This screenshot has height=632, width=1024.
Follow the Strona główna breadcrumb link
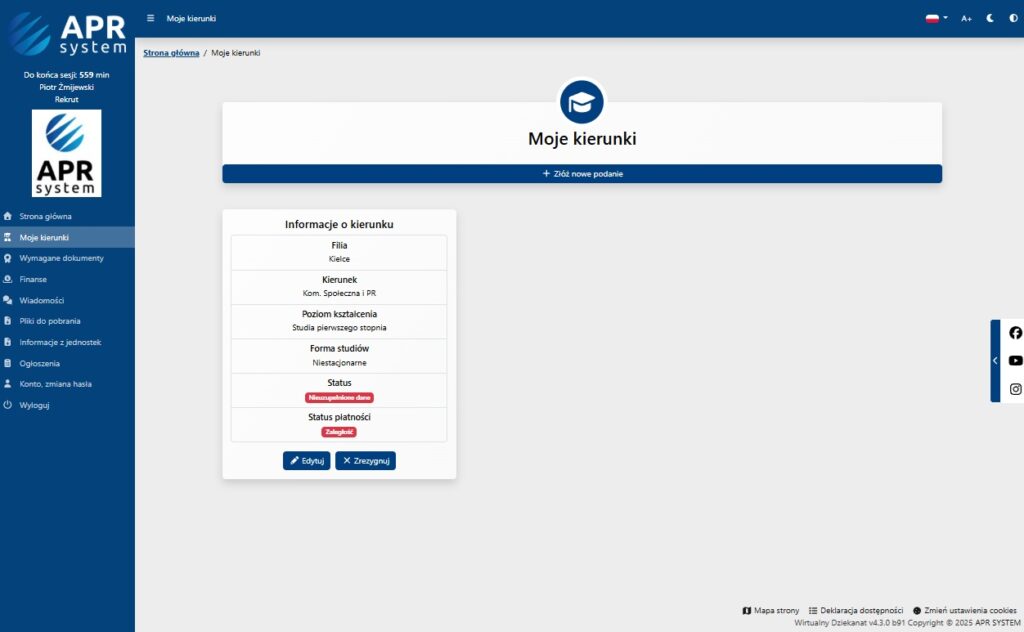click(x=171, y=52)
